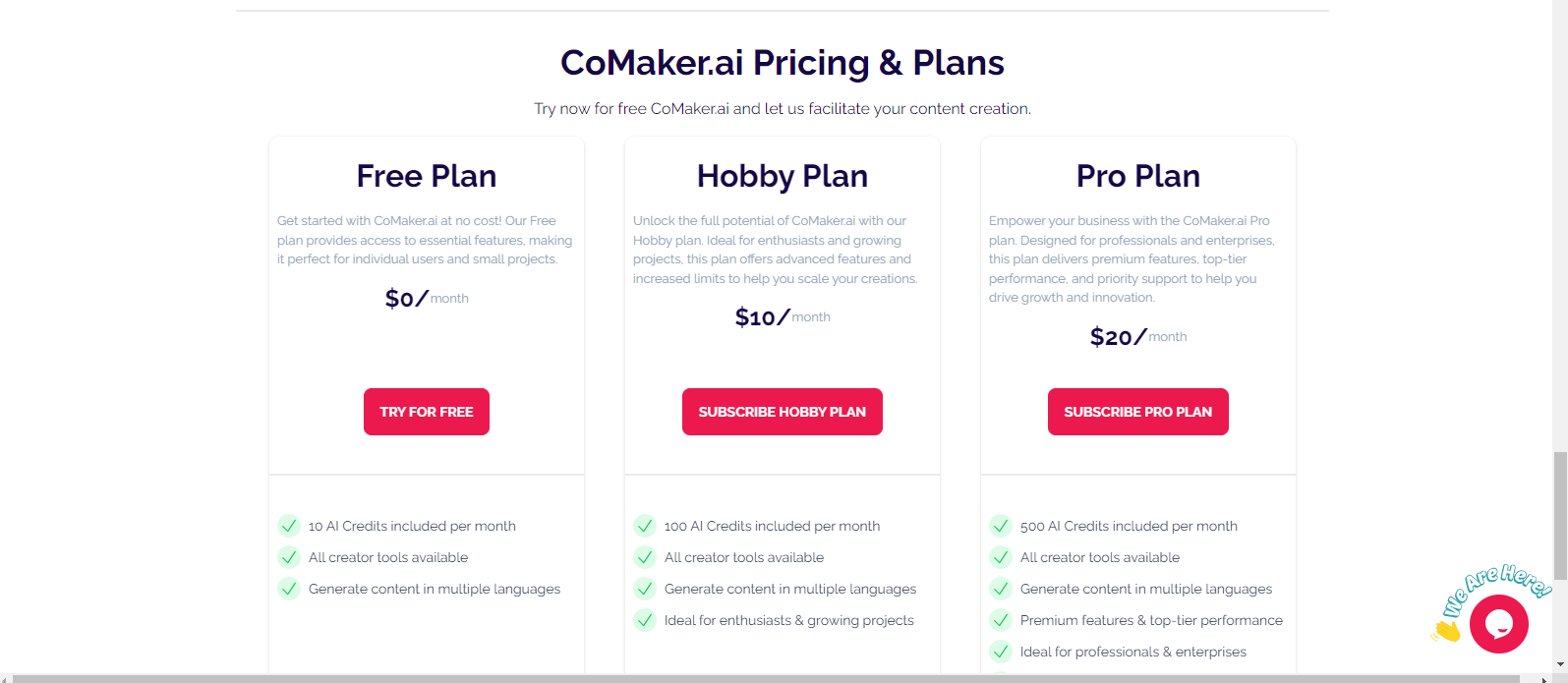
Task: Click the SUBSCRIBE PRO PLAN button
Action: point(1138,412)
